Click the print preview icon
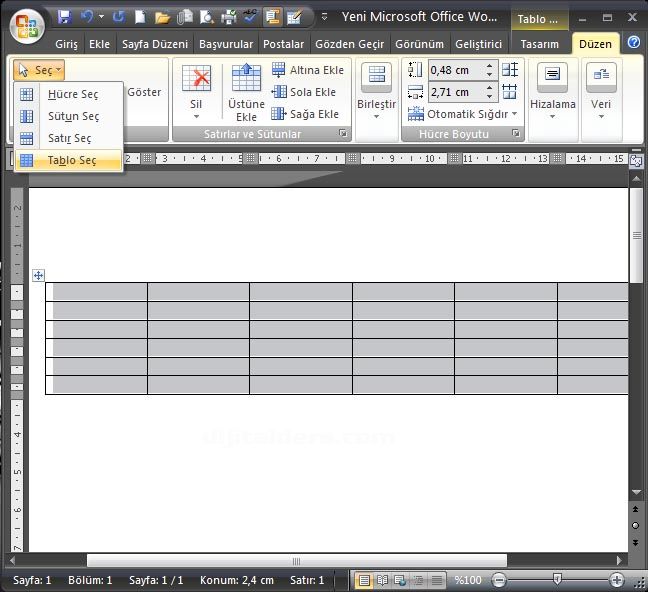648x592 pixels. tap(206, 17)
